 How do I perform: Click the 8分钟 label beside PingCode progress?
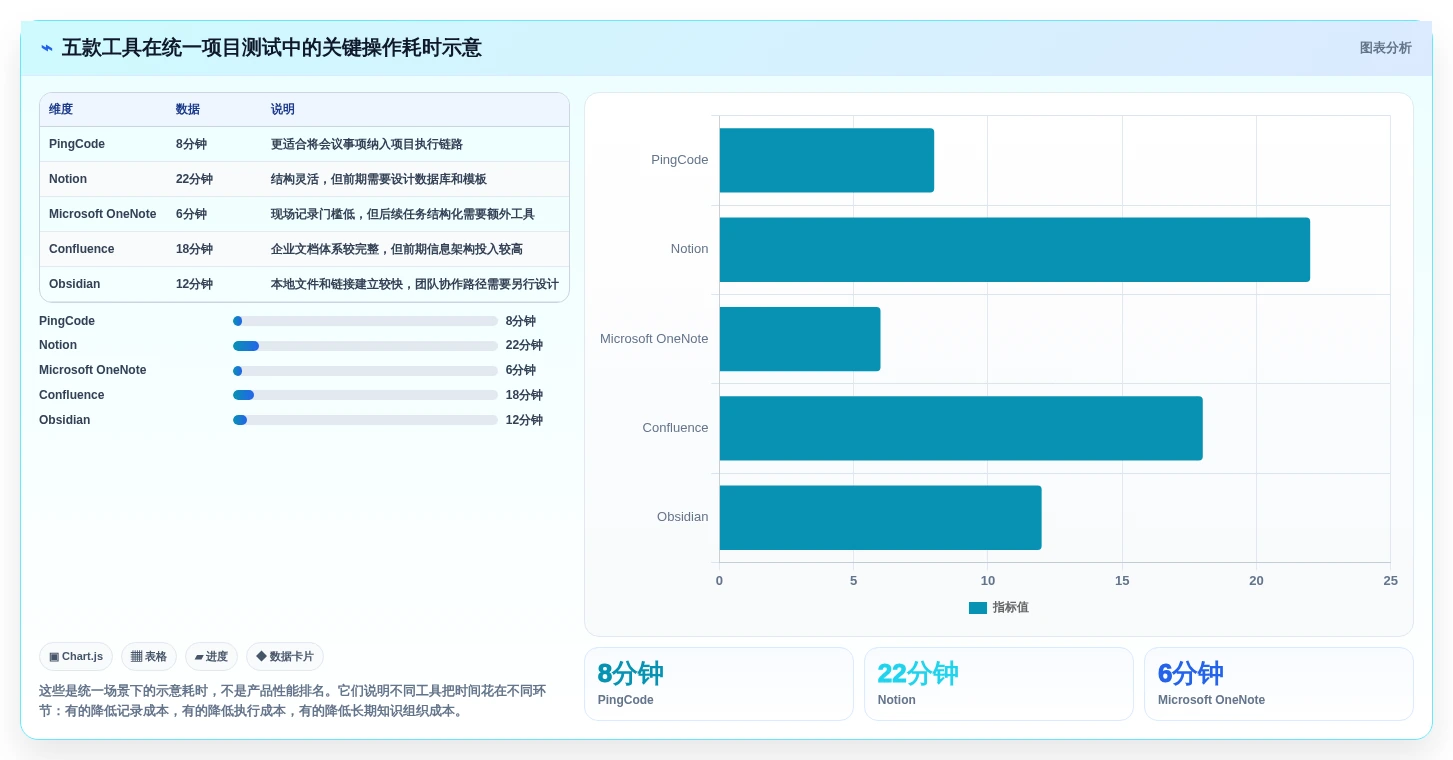(x=521, y=321)
